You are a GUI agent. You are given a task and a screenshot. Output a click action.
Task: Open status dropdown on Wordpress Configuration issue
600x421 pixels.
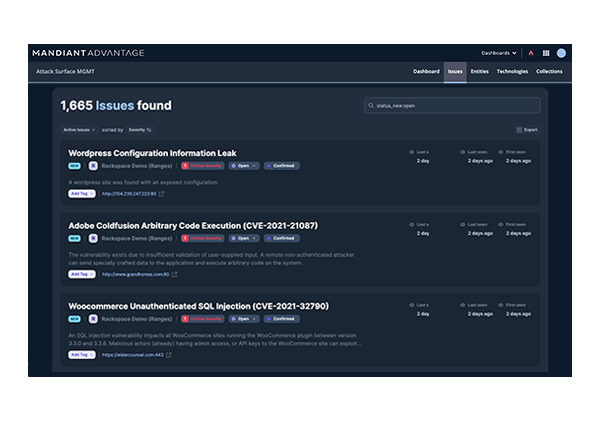click(244, 166)
